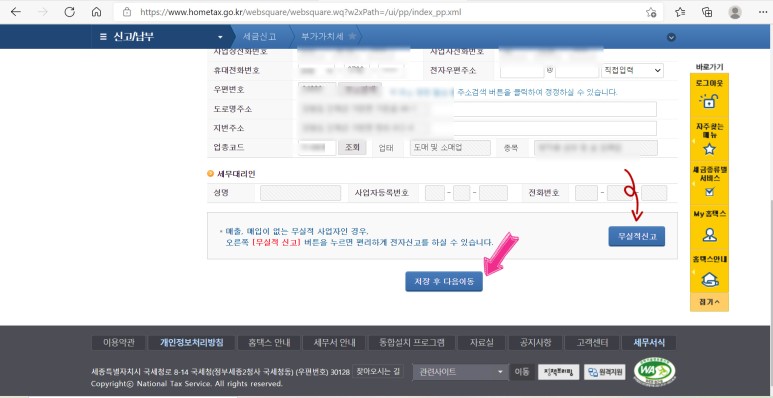This screenshot has height=398, width=773.
Task: Open the 이용약관 footer link
Action: coord(119,342)
